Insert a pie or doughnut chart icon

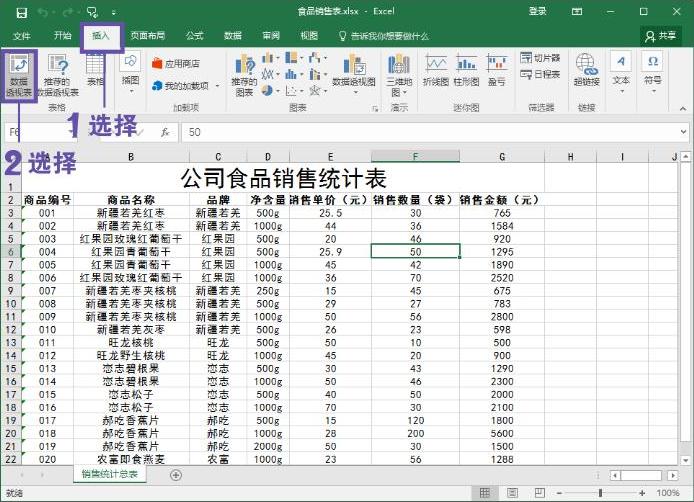[x=267, y=91]
